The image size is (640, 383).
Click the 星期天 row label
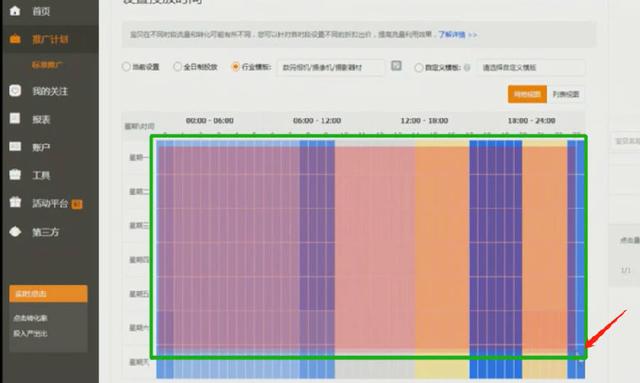139,362
